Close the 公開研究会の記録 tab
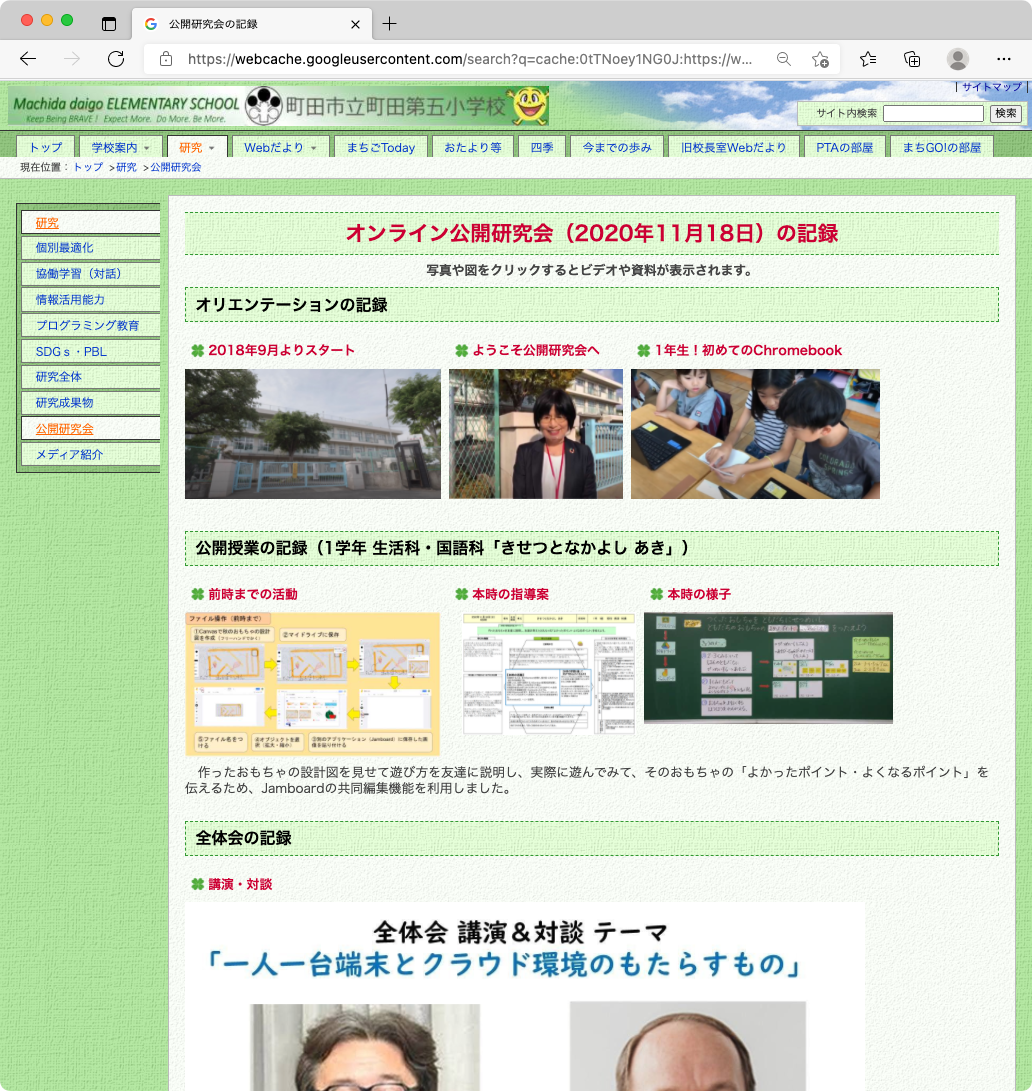 pos(356,24)
